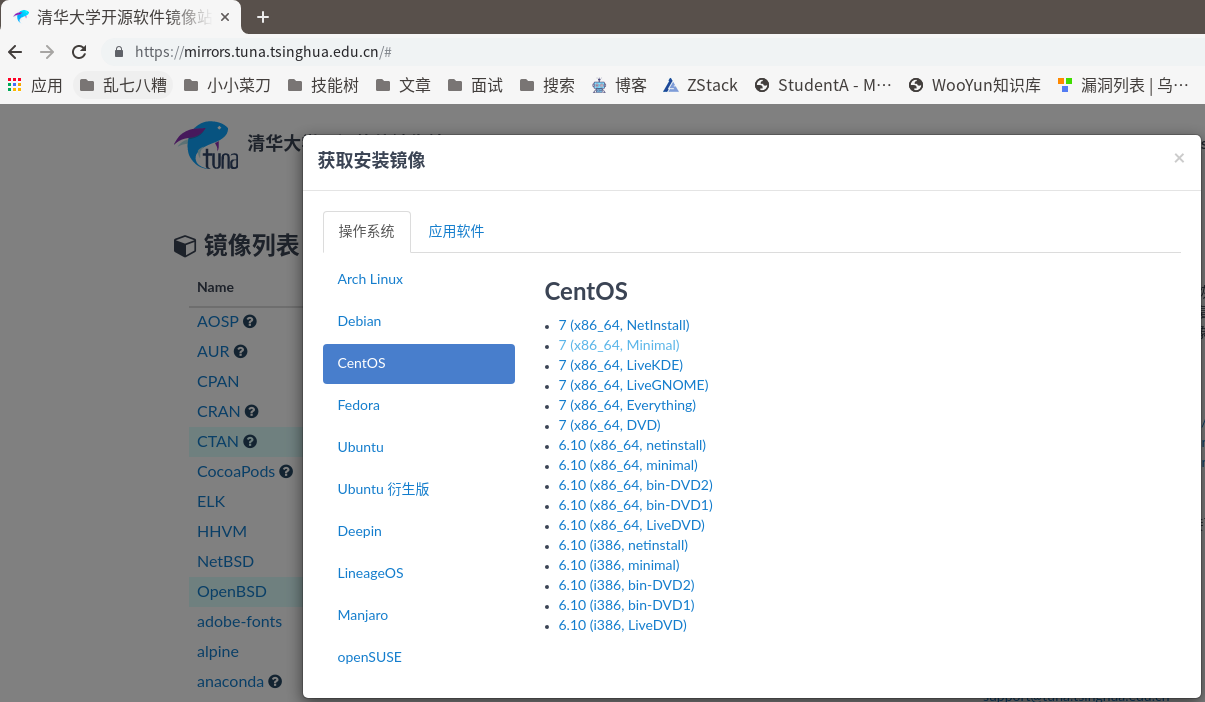Screen dimensions: 1205x702
Task: Select LineageOS in the OS list
Action: pos(419,574)
